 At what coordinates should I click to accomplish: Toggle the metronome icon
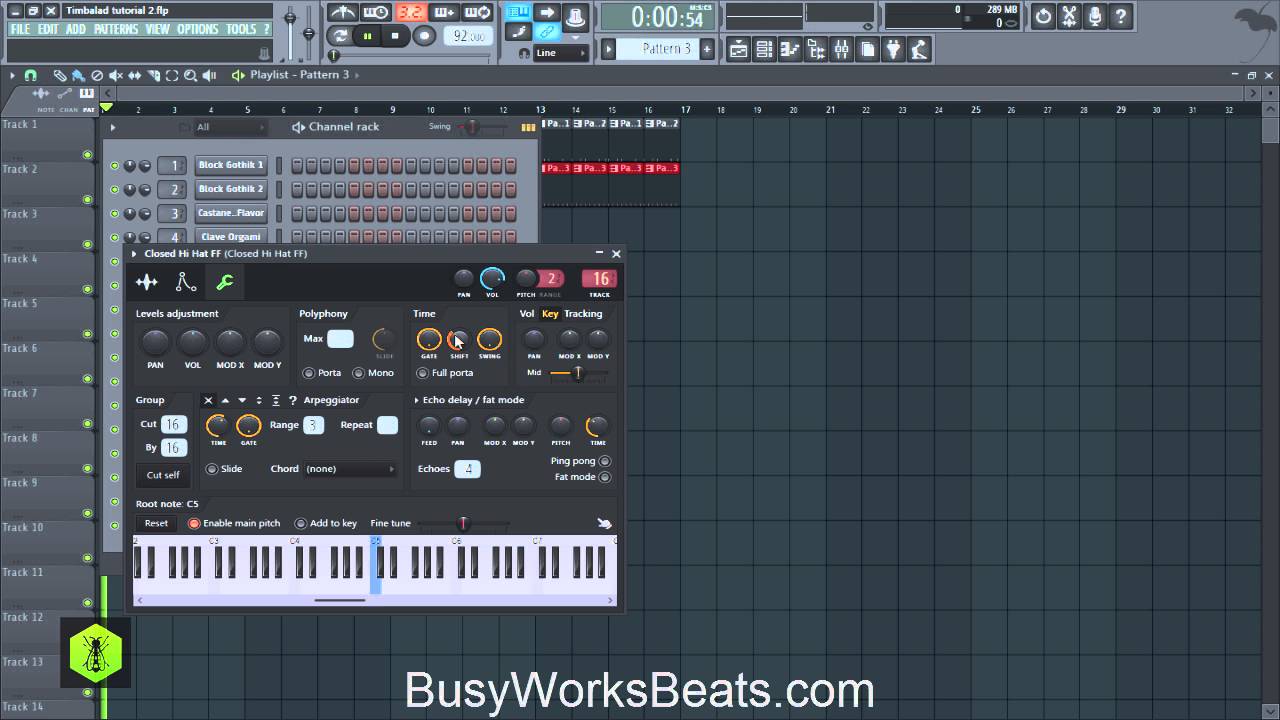(x=343, y=13)
